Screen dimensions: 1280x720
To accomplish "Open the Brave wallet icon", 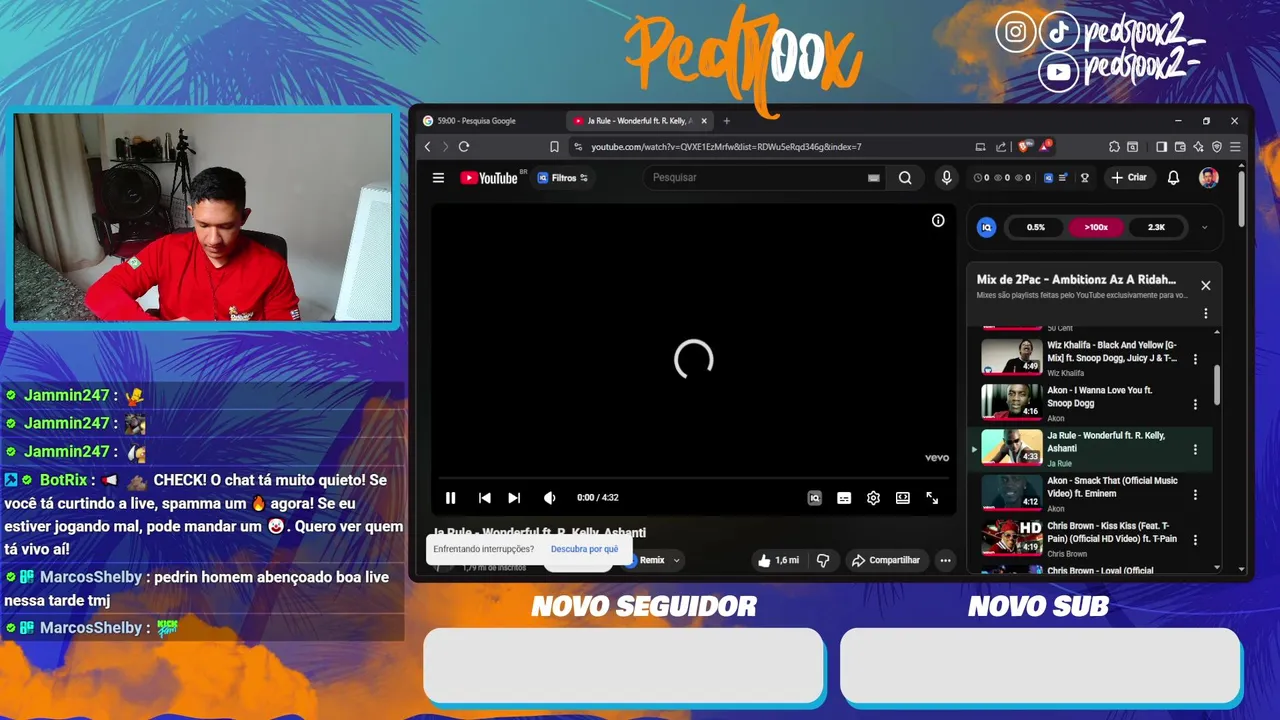I will click(1180, 147).
